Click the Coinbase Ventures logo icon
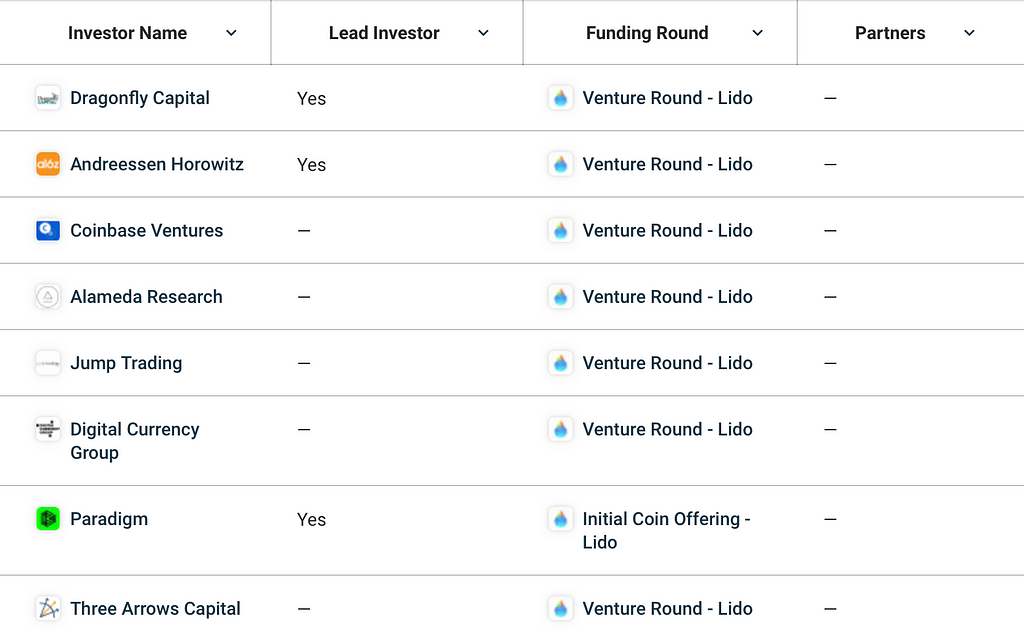The width and height of the screenshot is (1024, 637). point(48,230)
